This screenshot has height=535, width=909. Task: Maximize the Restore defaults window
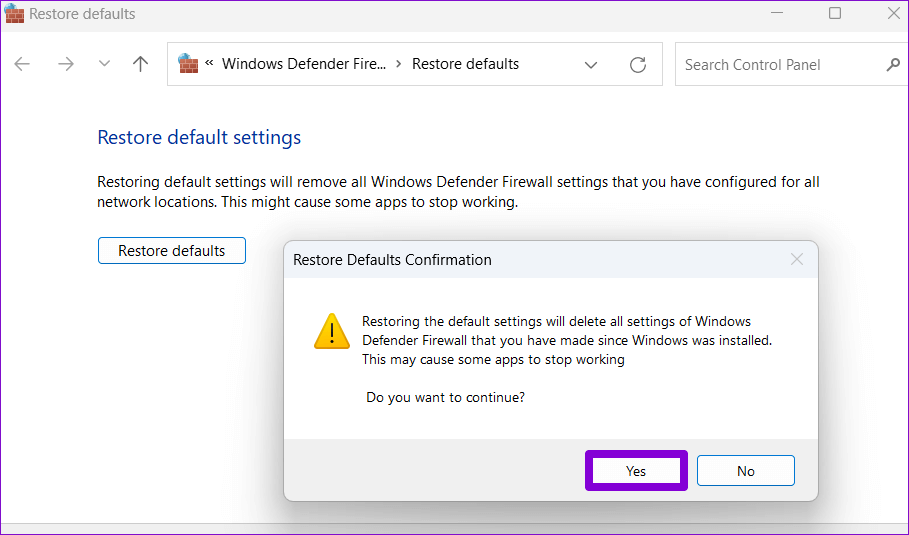(x=835, y=13)
